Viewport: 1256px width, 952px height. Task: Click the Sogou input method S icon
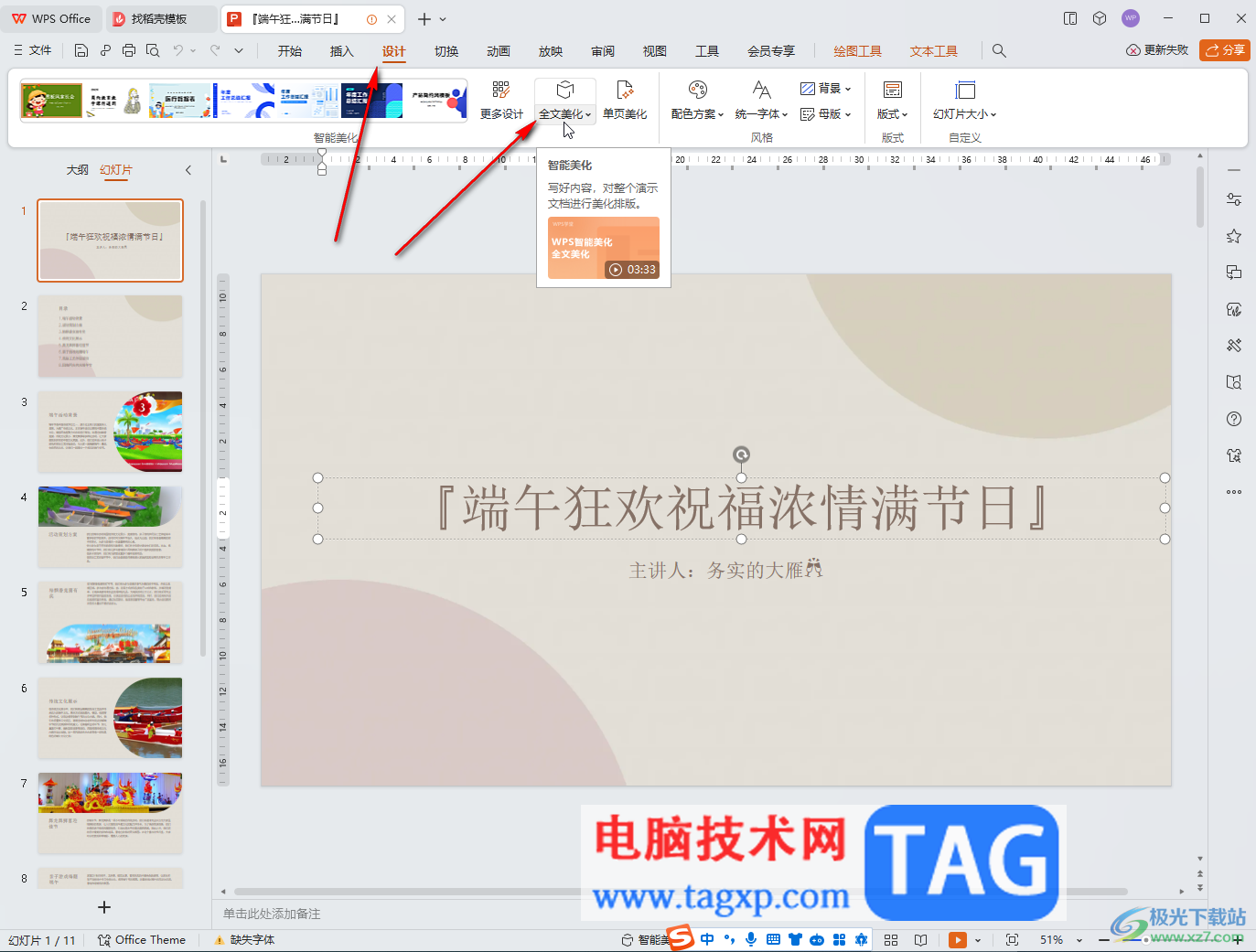[x=681, y=938]
